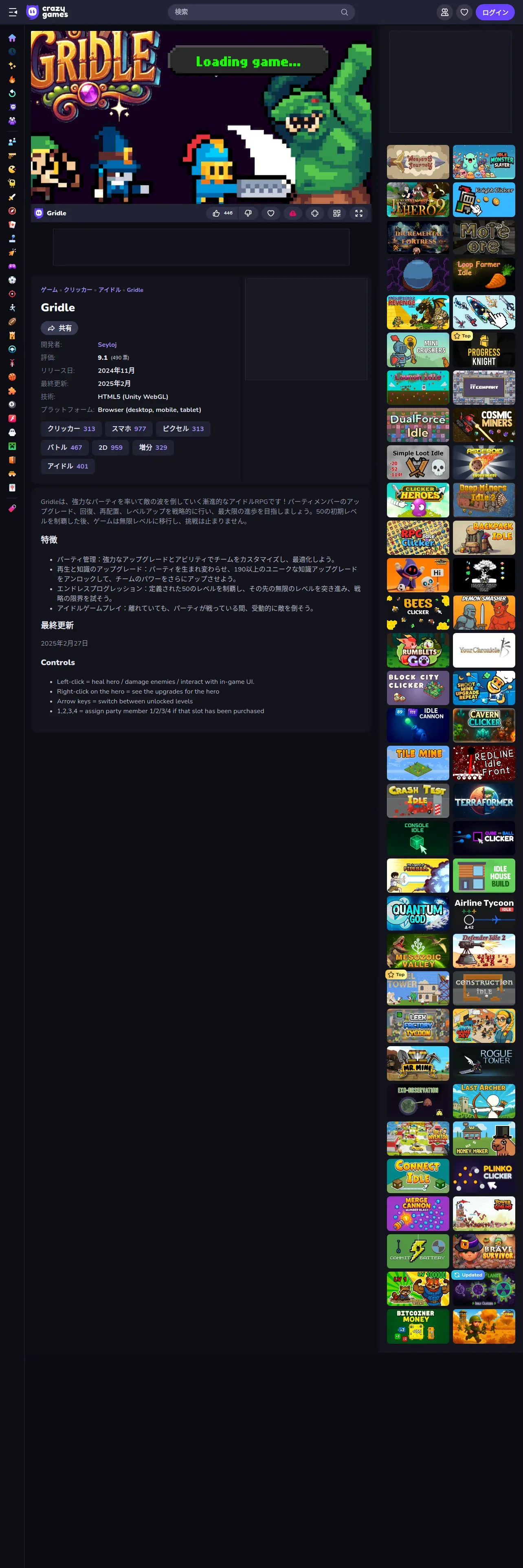
Task: Open Bitcoiner Money thumbnail
Action: coord(418,1326)
